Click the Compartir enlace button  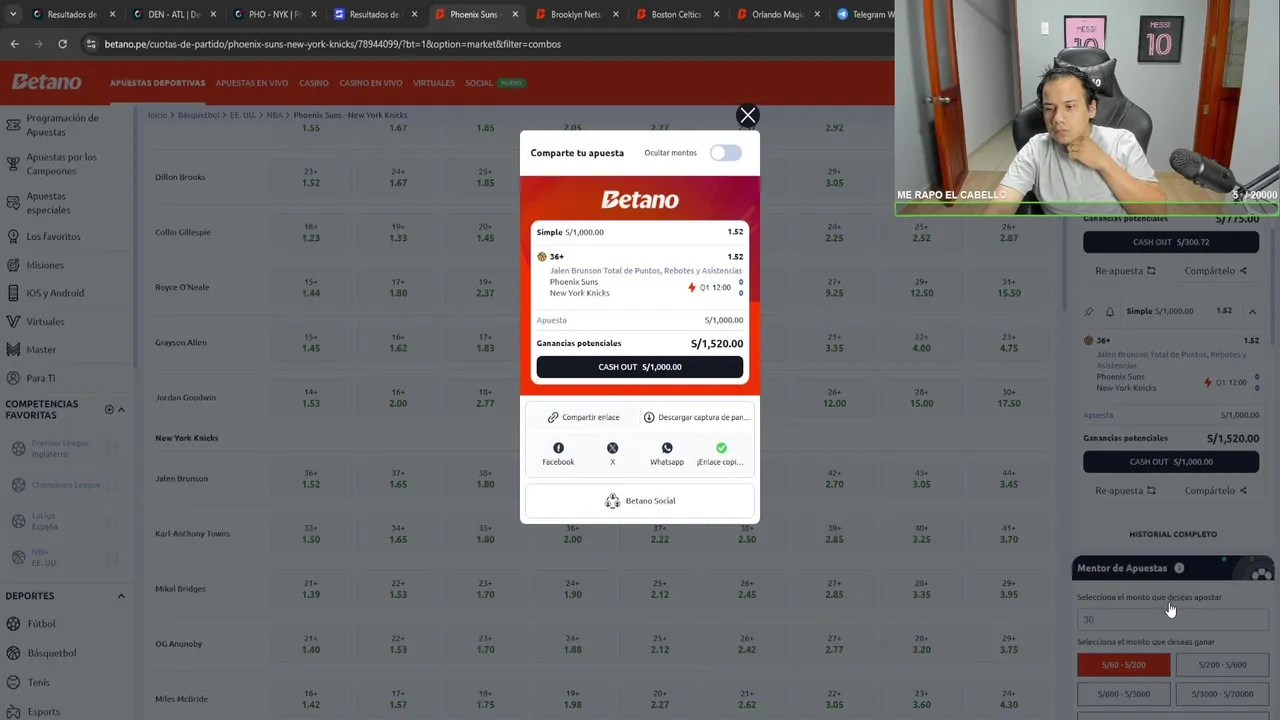tap(584, 417)
